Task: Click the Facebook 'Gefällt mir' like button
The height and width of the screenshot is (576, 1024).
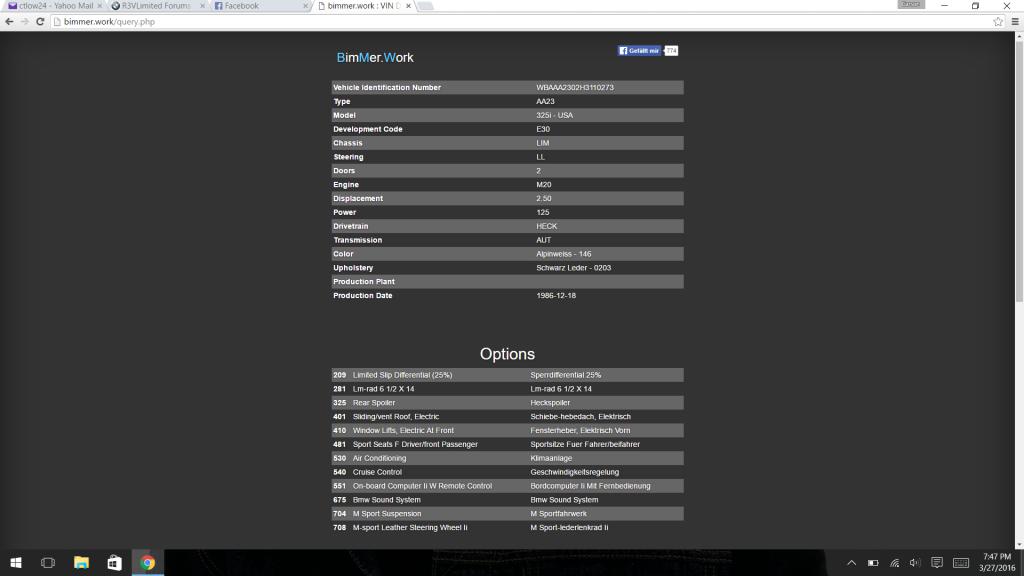Action: [639, 50]
